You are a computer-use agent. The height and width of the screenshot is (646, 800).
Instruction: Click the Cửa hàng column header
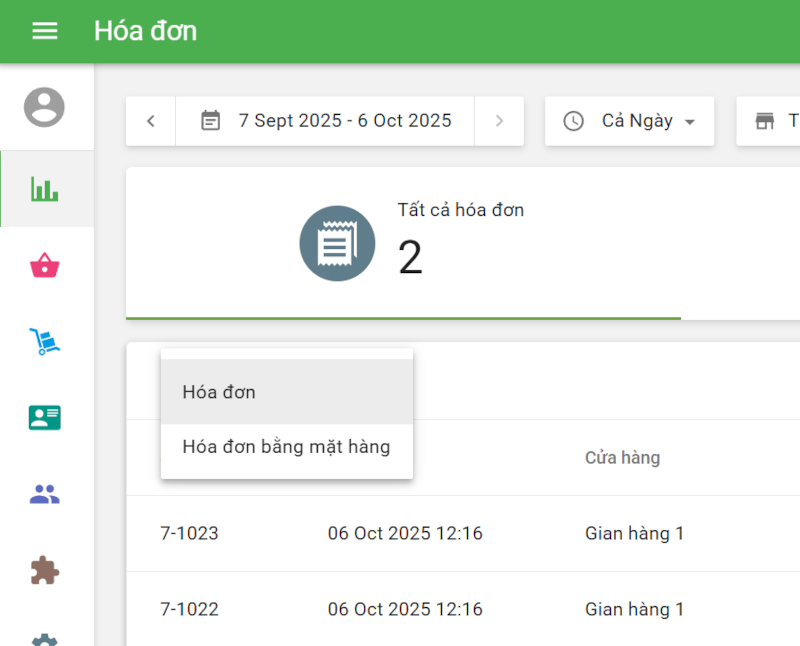(x=622, y=458)
